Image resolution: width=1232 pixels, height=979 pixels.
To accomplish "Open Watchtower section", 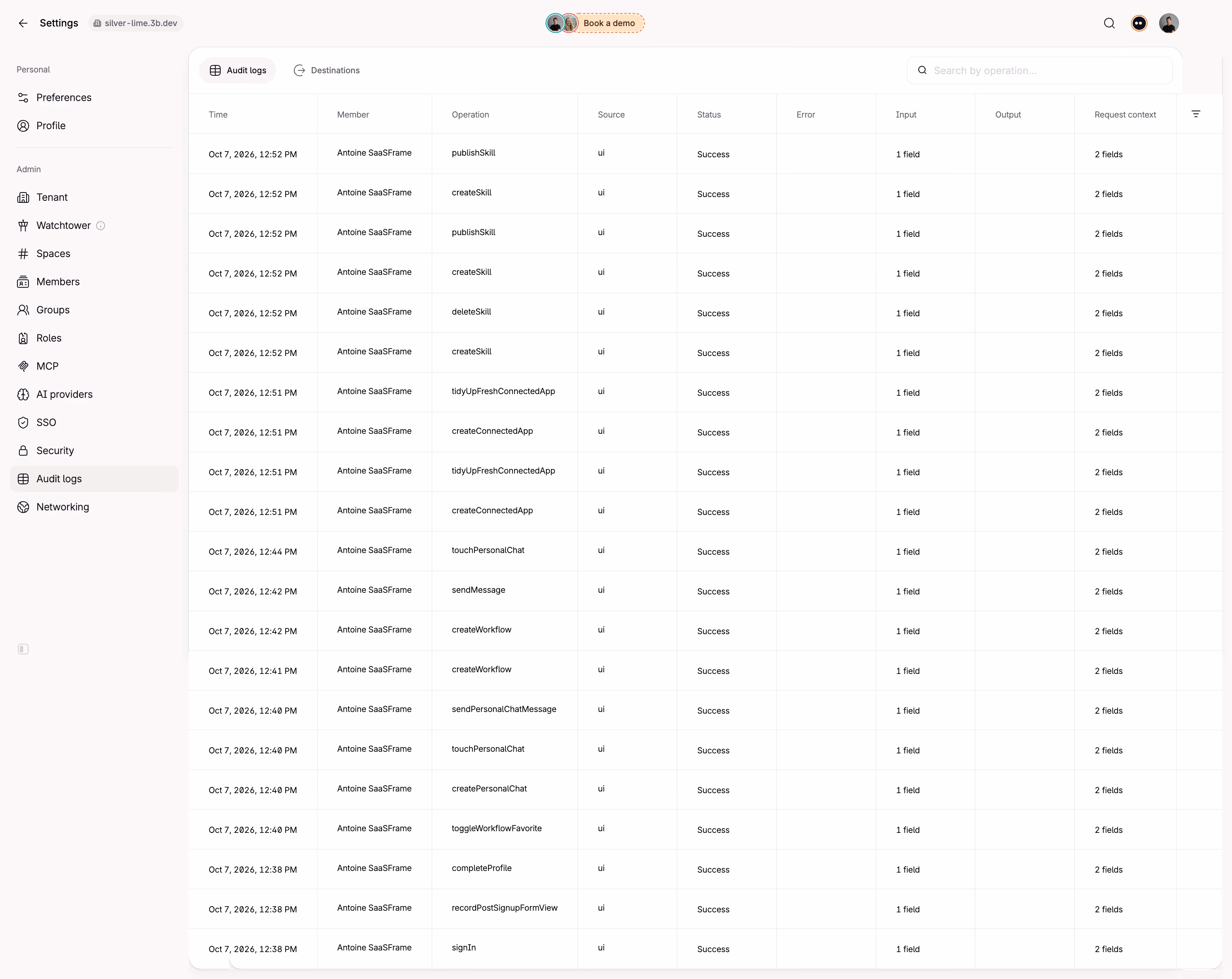I will 94,226.
